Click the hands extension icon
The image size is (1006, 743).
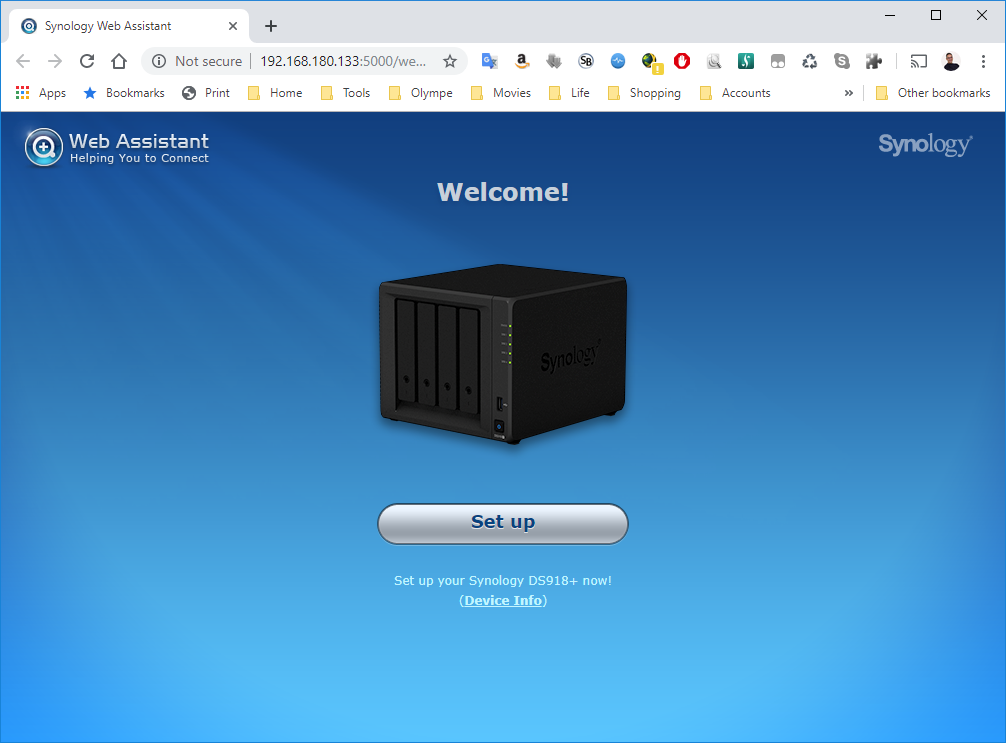[554, 61]
